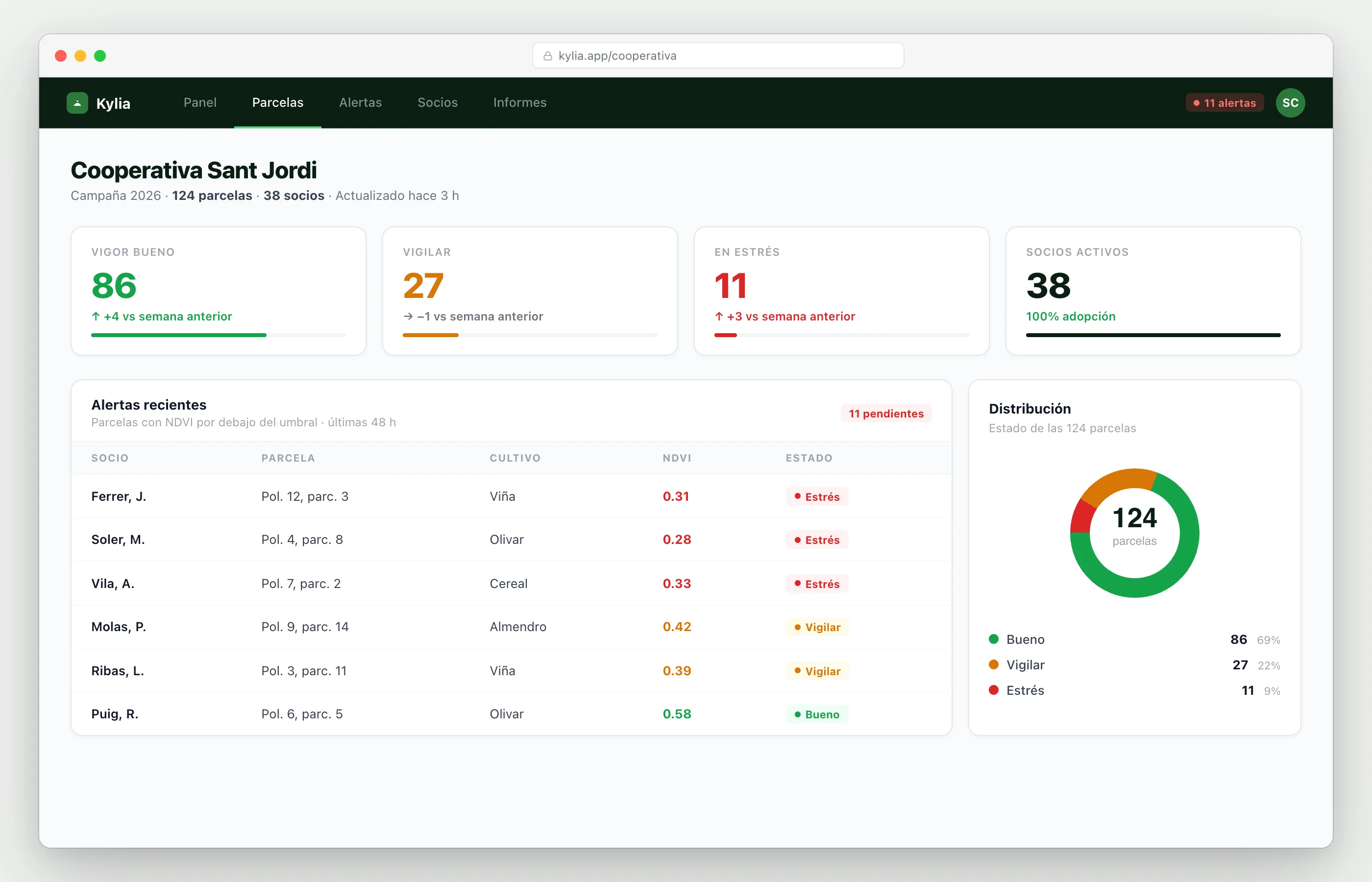The image size is (1372, 882).
Task: Click the kylia.app/cooperativa address field
Action: click(x=718, y=55)
